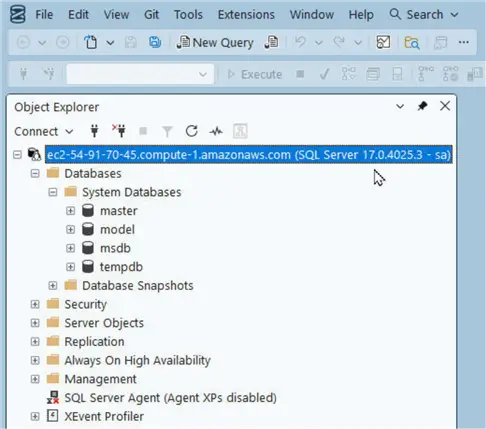Screen dimensions: 486x429
Task: Open the Extensions menu
Action: pos(246,15)
